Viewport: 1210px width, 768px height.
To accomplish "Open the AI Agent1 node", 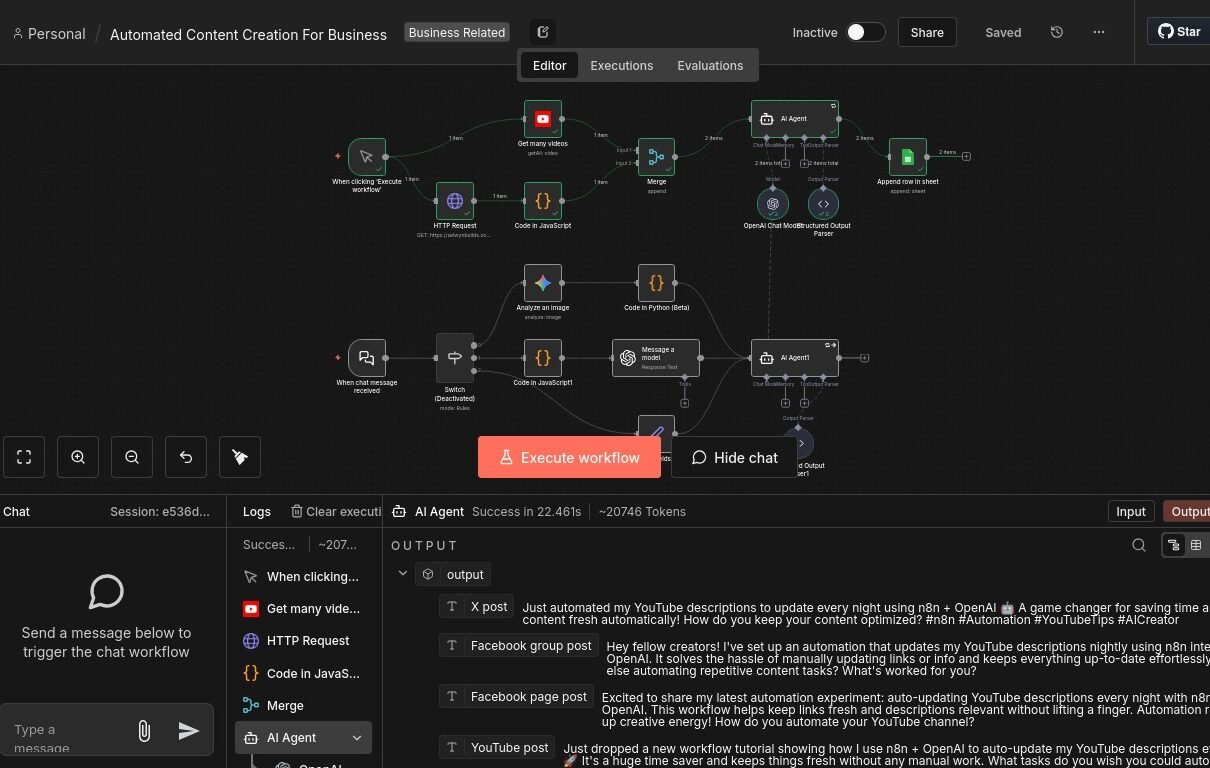I will (x=795, y=358).
